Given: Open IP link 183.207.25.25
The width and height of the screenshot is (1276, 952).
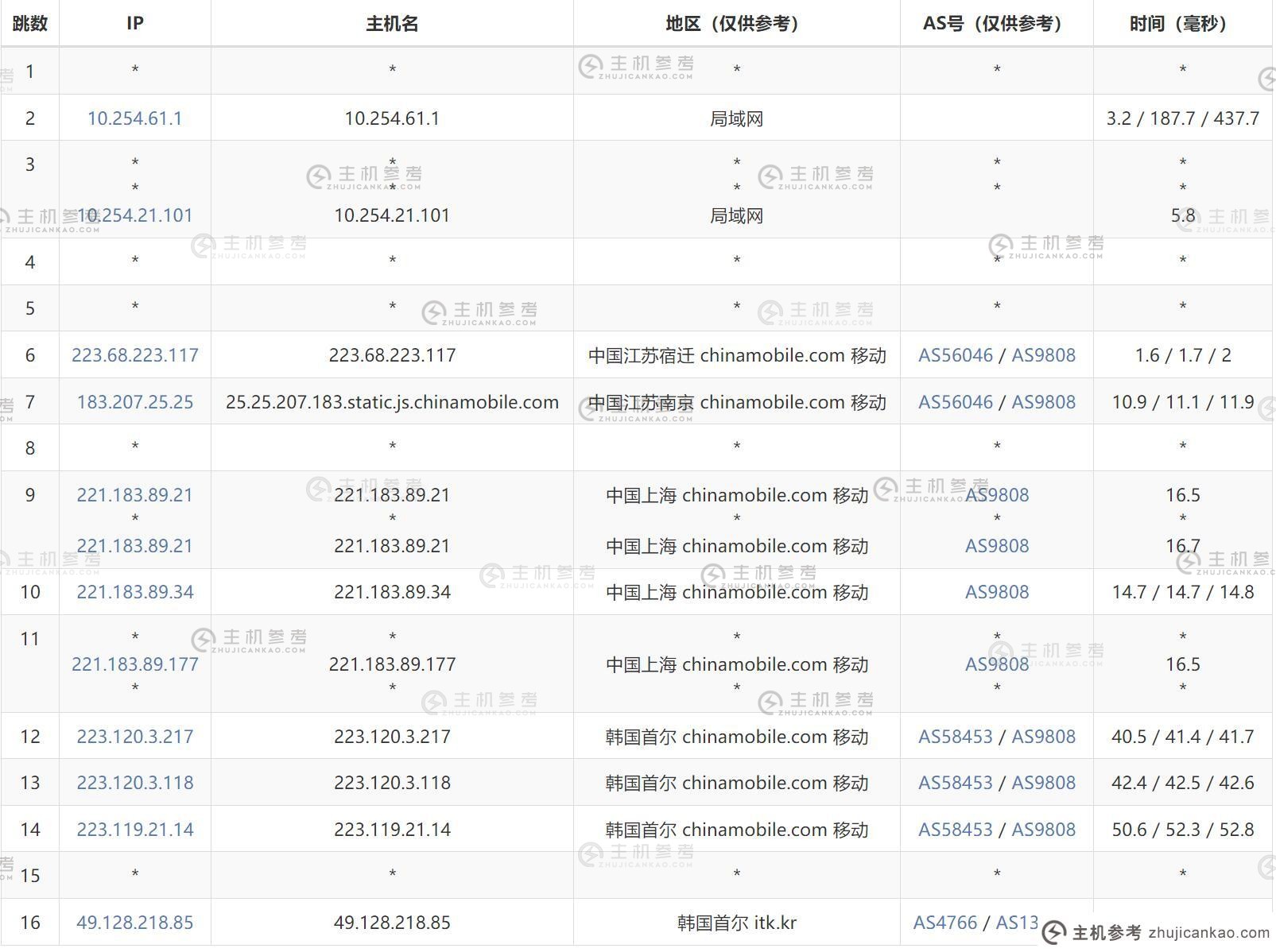Looking at the screenshot, I should pyautogui.click(x=134, y=402).
